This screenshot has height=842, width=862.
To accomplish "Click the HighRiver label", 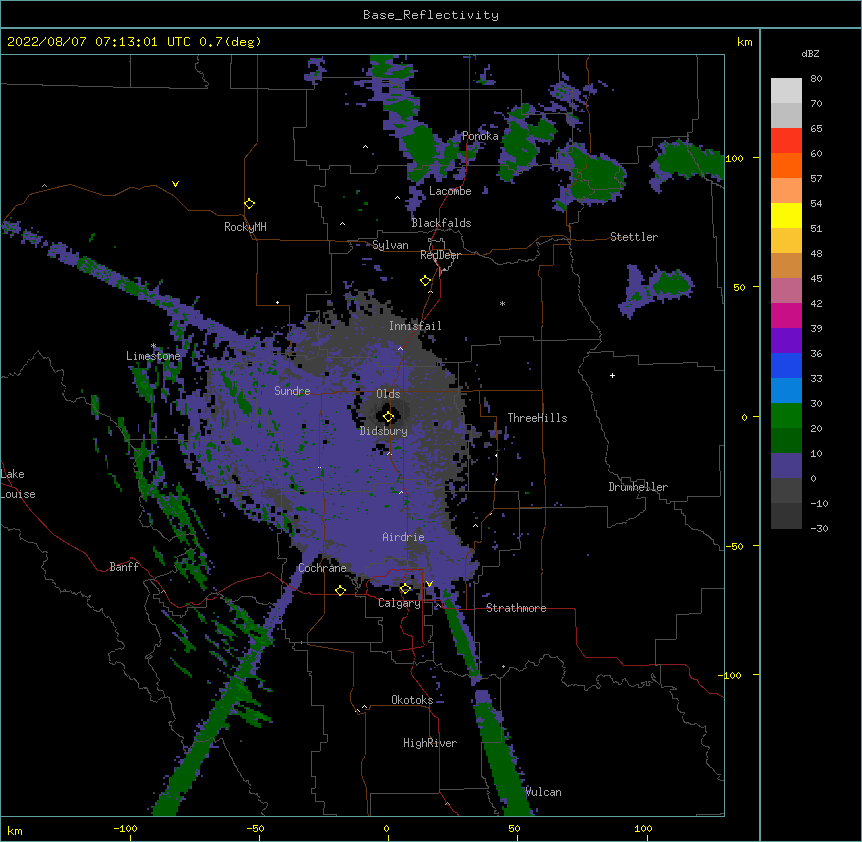I will tap(430, 743).
